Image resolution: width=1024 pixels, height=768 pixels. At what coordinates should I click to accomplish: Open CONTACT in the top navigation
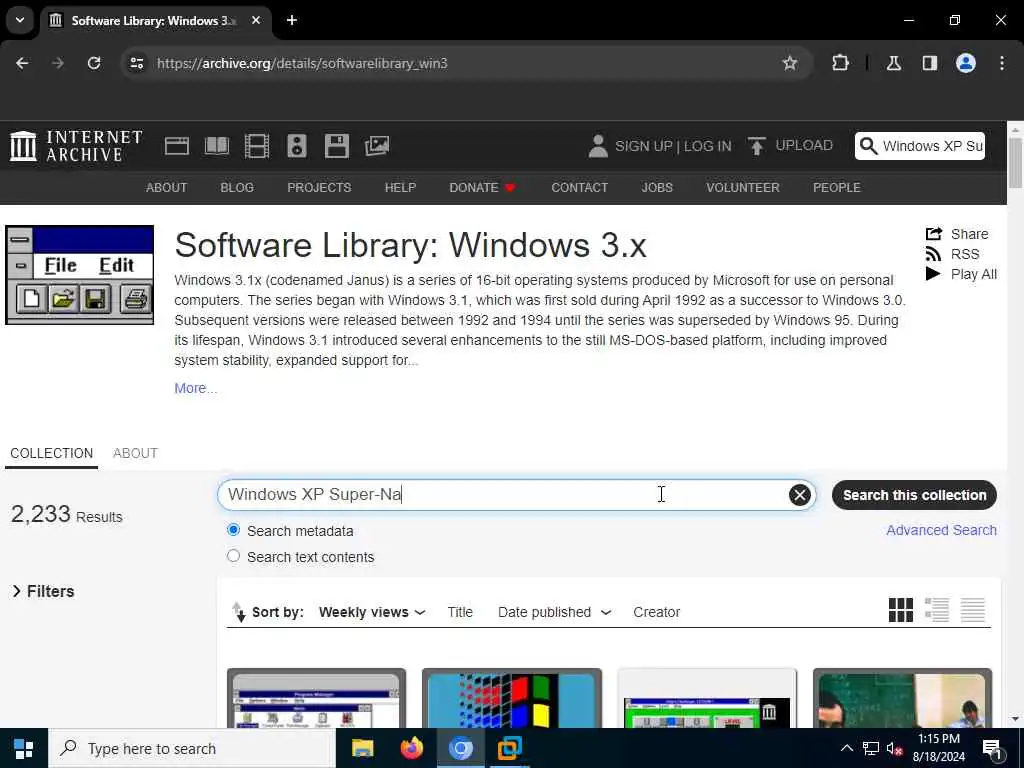579,187
